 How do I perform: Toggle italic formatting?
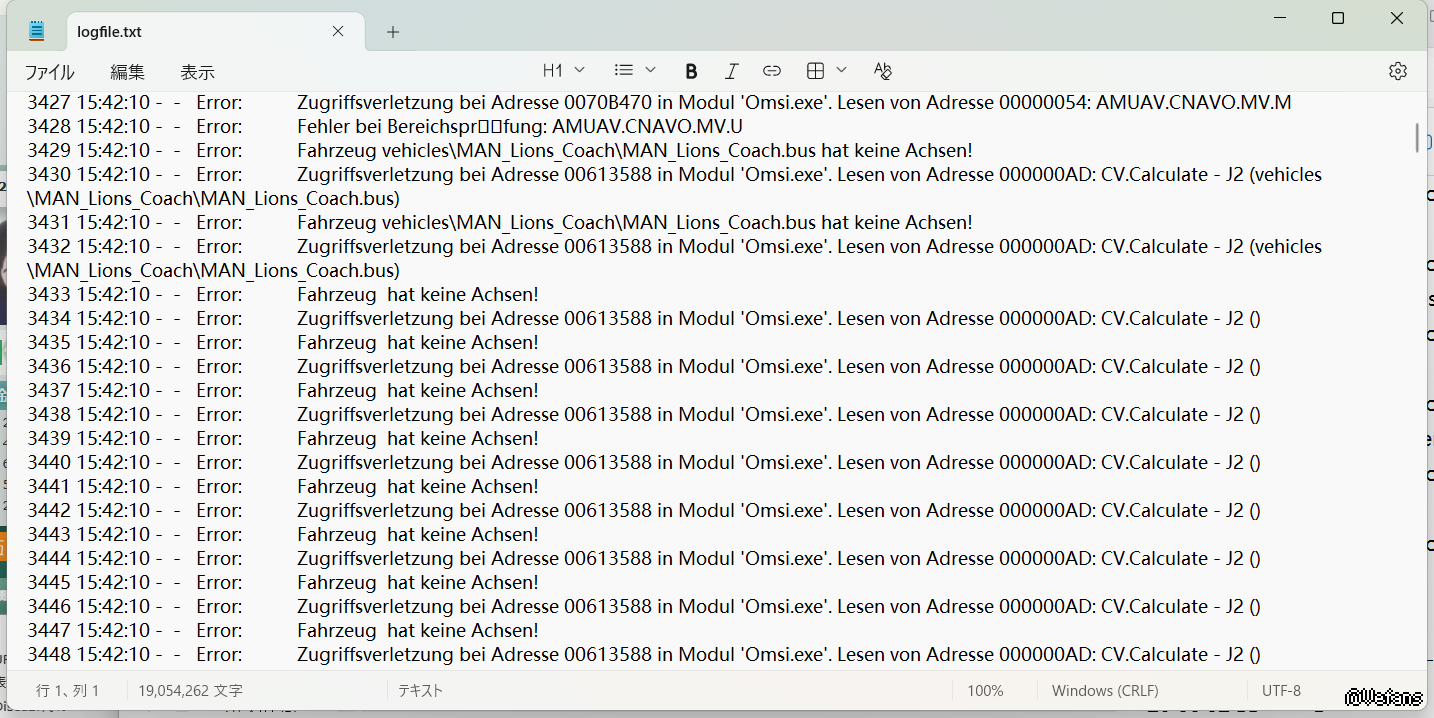pyautogui.click(x=731, y=71)
